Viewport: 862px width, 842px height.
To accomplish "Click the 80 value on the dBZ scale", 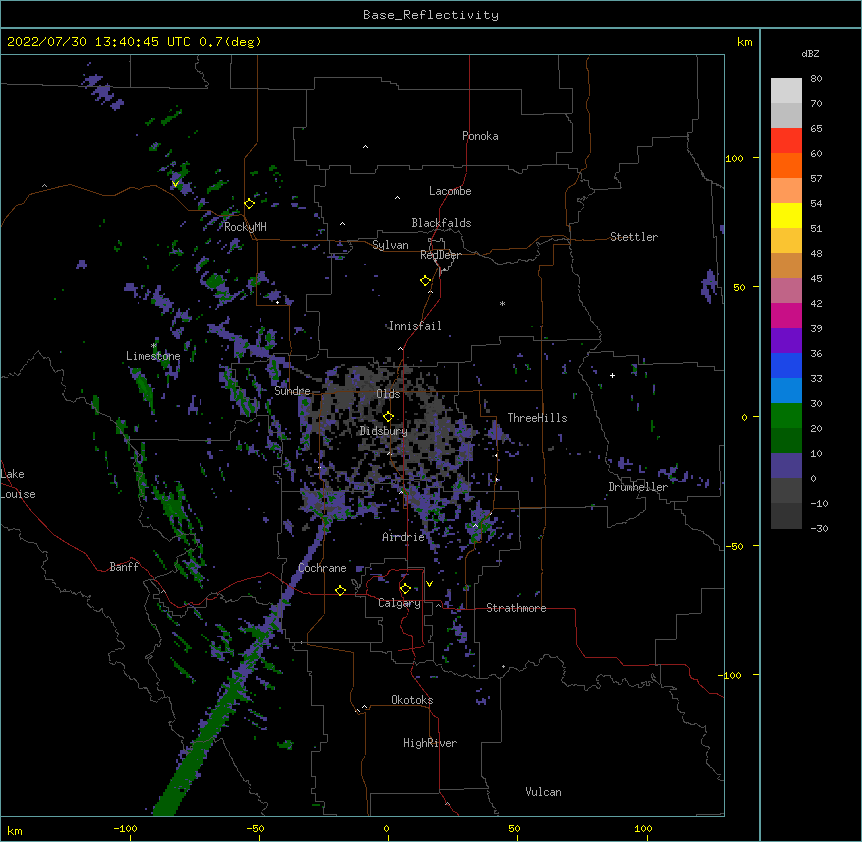I will pyautogui.click(x=816, y=78).
